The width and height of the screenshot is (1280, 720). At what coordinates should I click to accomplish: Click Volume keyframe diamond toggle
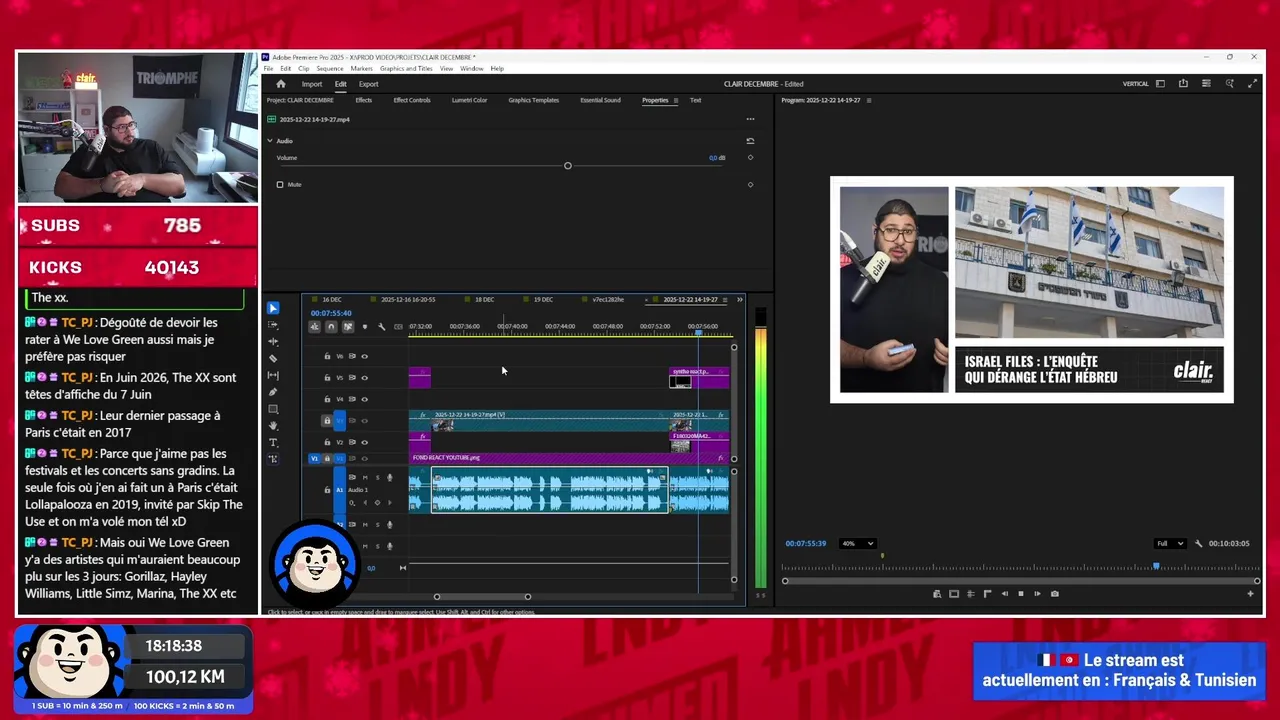pos(750,158)
